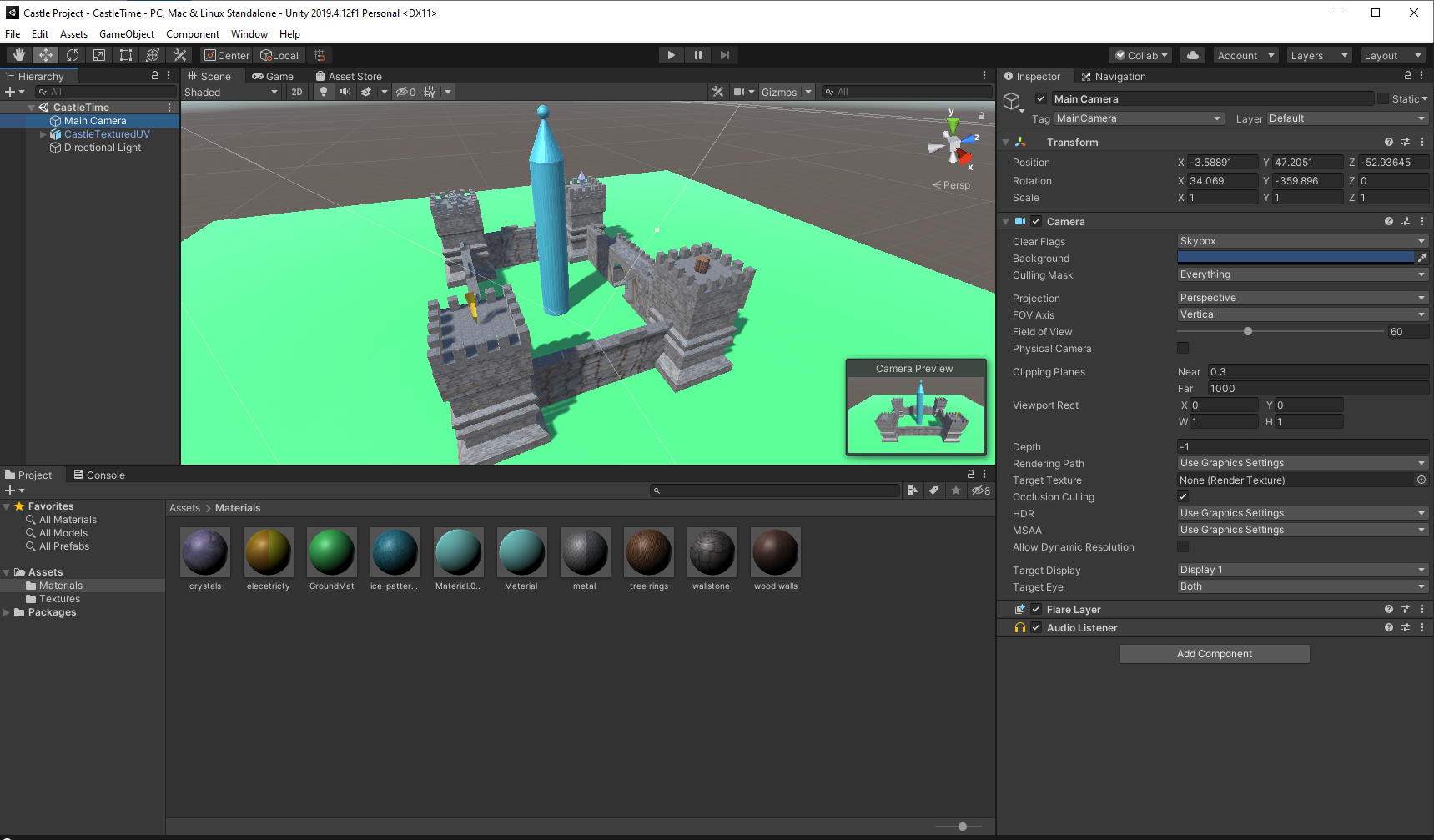The image size is (1434, 840).
Task: Open the Layers dropdown
Action: [1319, 55]
